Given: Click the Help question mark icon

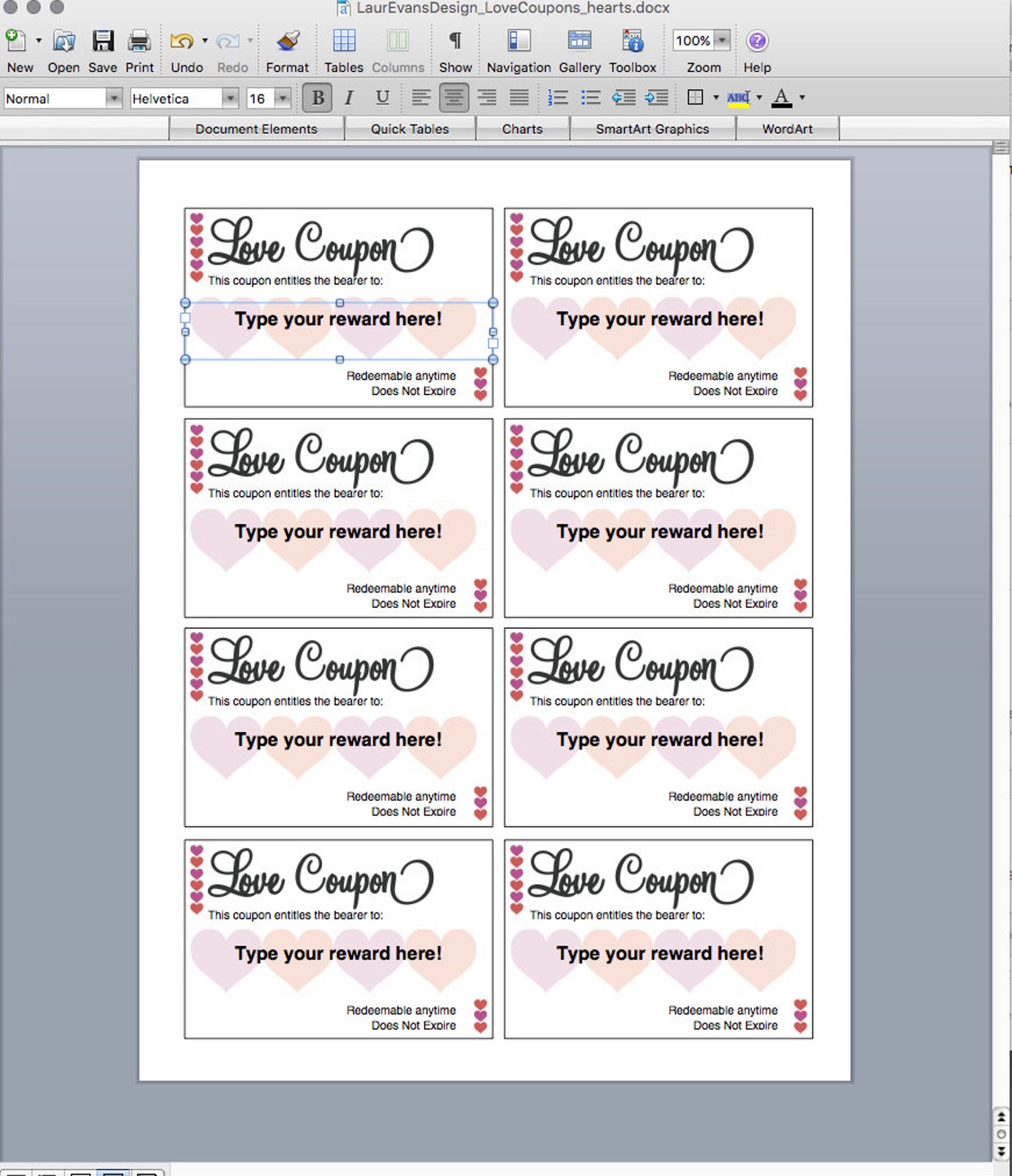Looking at the screenshot, I should [757, 41].
